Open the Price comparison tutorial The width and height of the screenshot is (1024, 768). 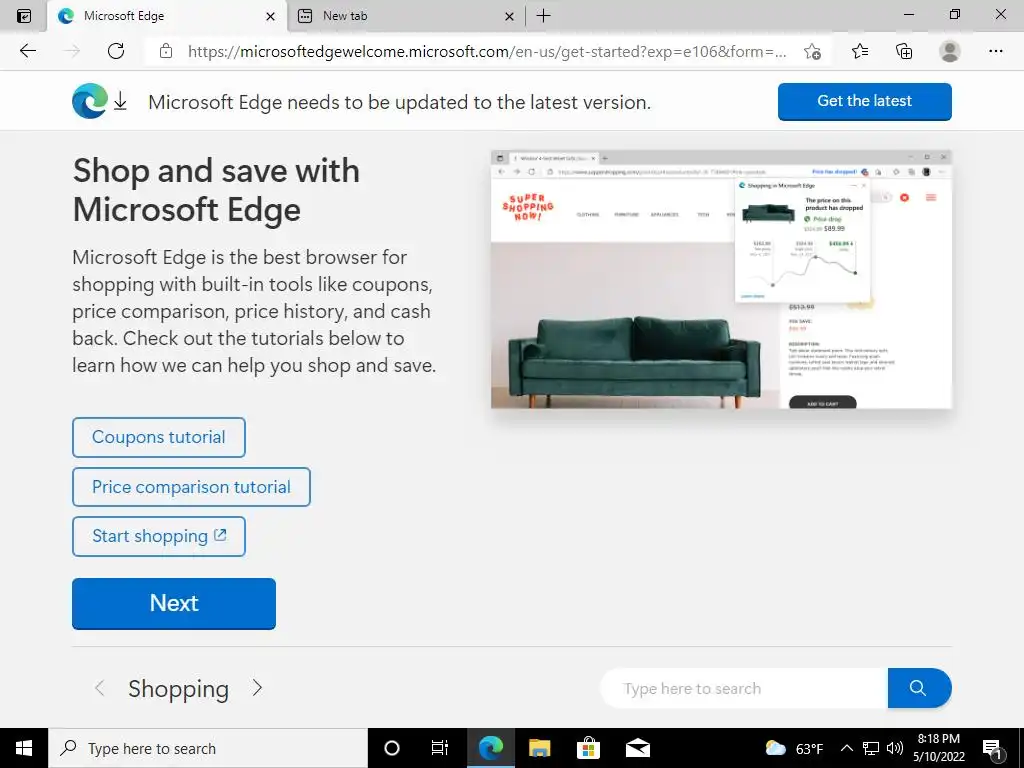click(x=191, y=487)
